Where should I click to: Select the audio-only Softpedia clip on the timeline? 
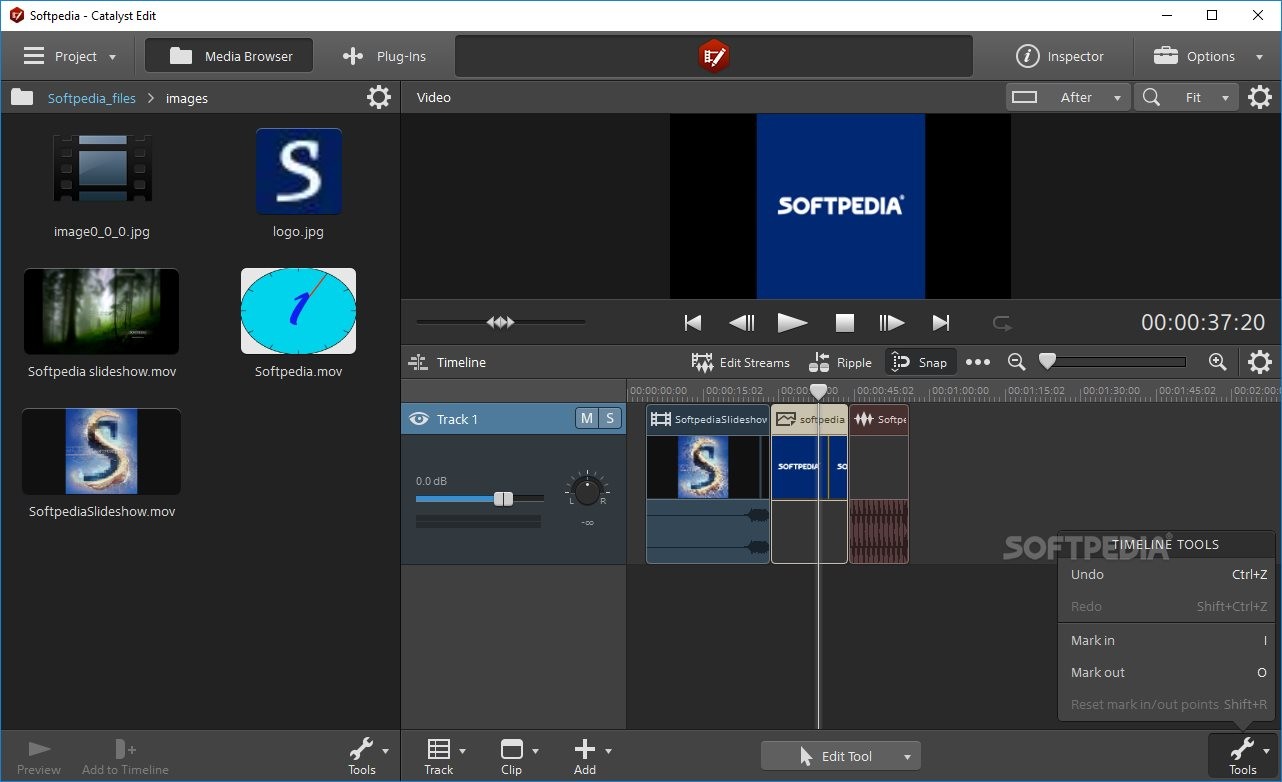pyautogui.click(x=879, y=484)
